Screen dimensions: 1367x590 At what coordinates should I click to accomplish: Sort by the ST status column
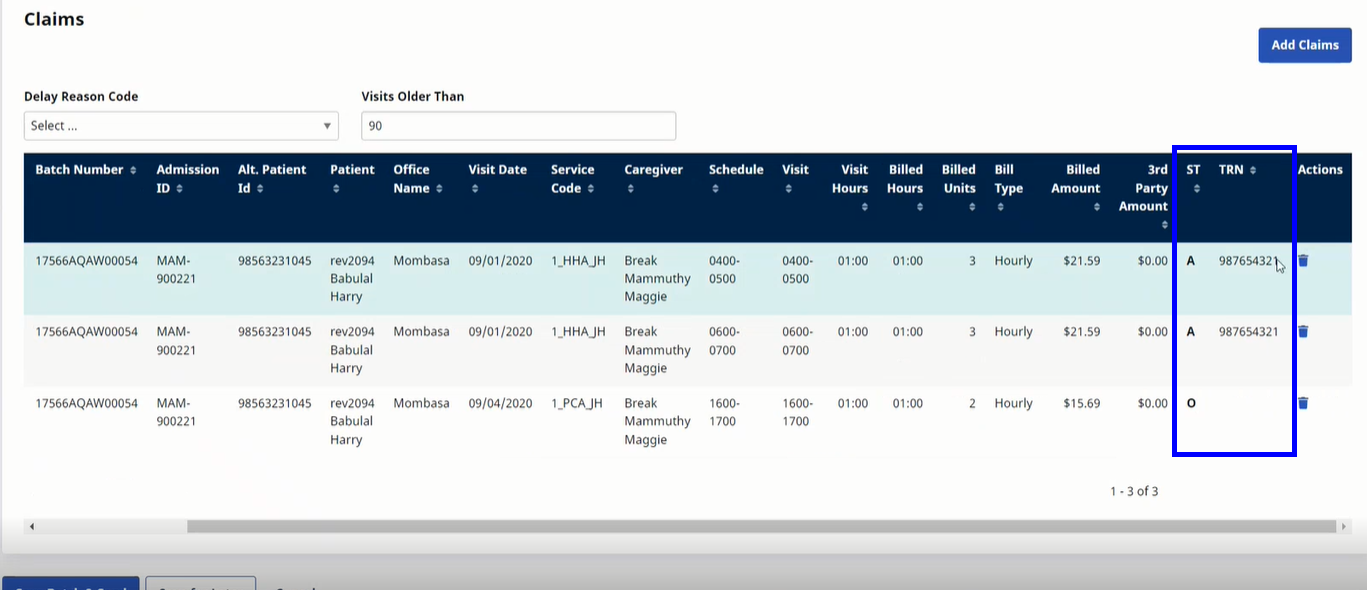[x=1196, y=188]
